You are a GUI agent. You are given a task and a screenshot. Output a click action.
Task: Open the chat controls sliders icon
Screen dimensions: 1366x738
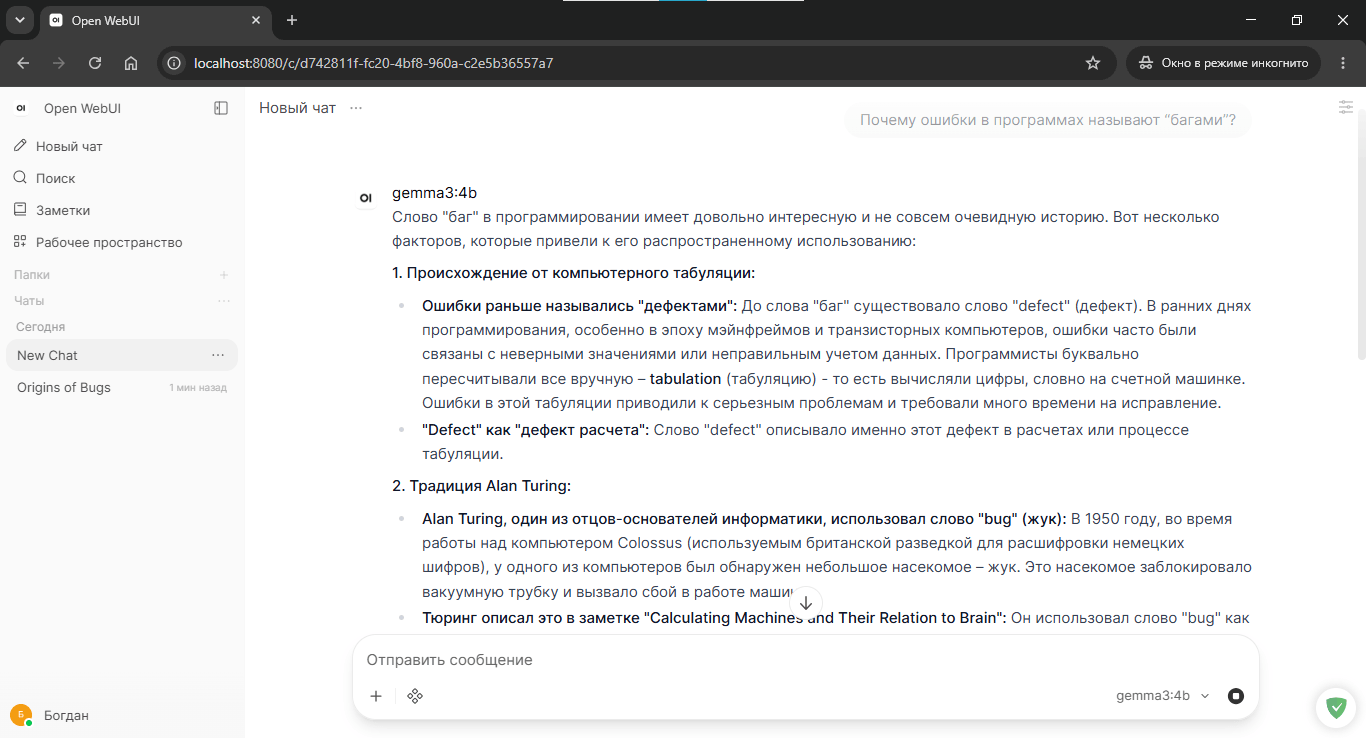1346,107
